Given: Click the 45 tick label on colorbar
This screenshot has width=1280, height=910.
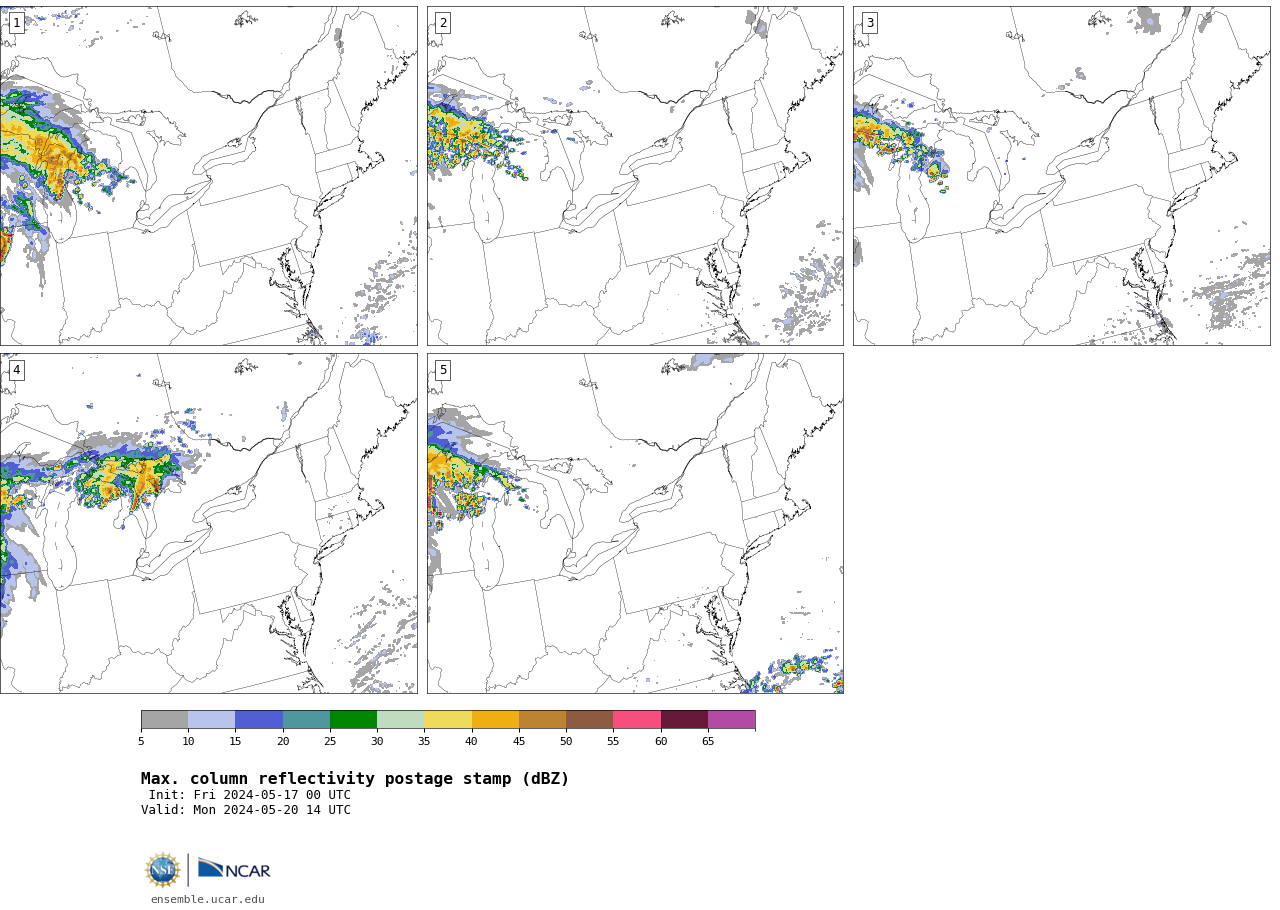Looking at the screenshot, I should coord(519,742).
